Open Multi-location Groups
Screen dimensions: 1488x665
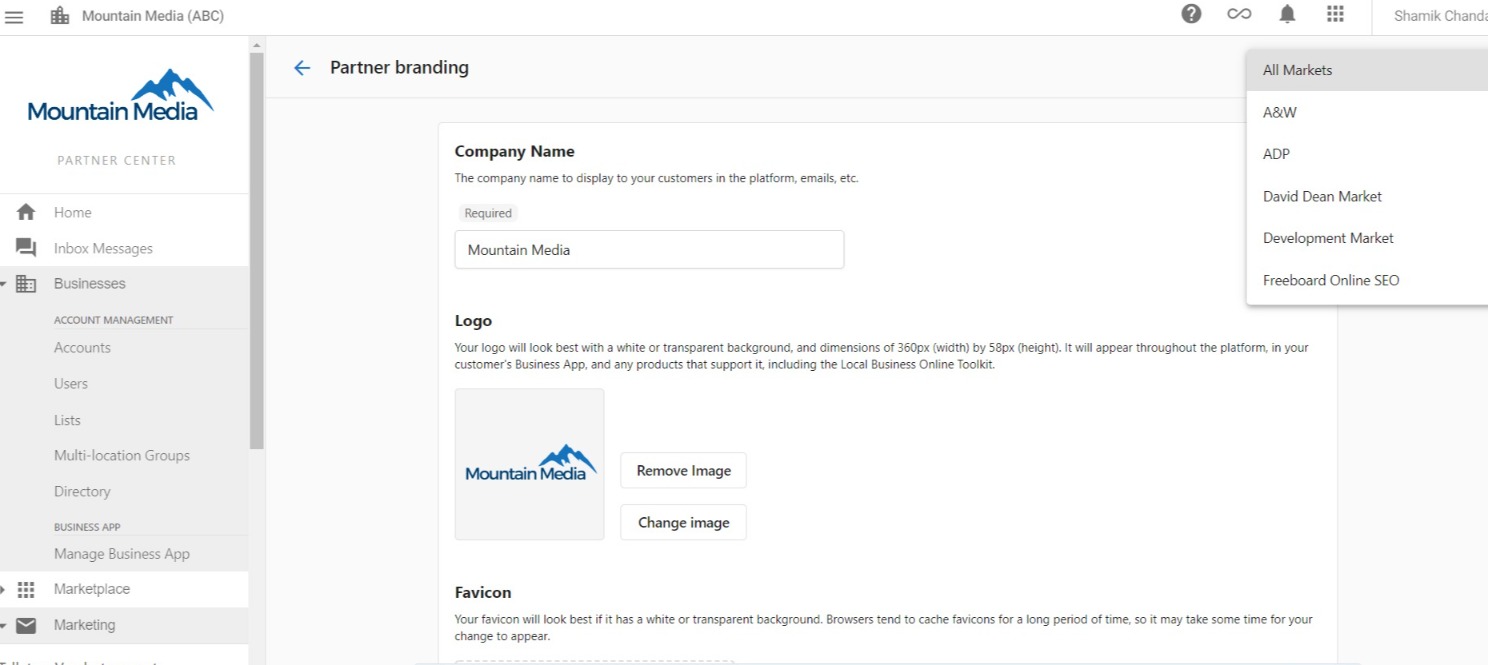point(122,456)
